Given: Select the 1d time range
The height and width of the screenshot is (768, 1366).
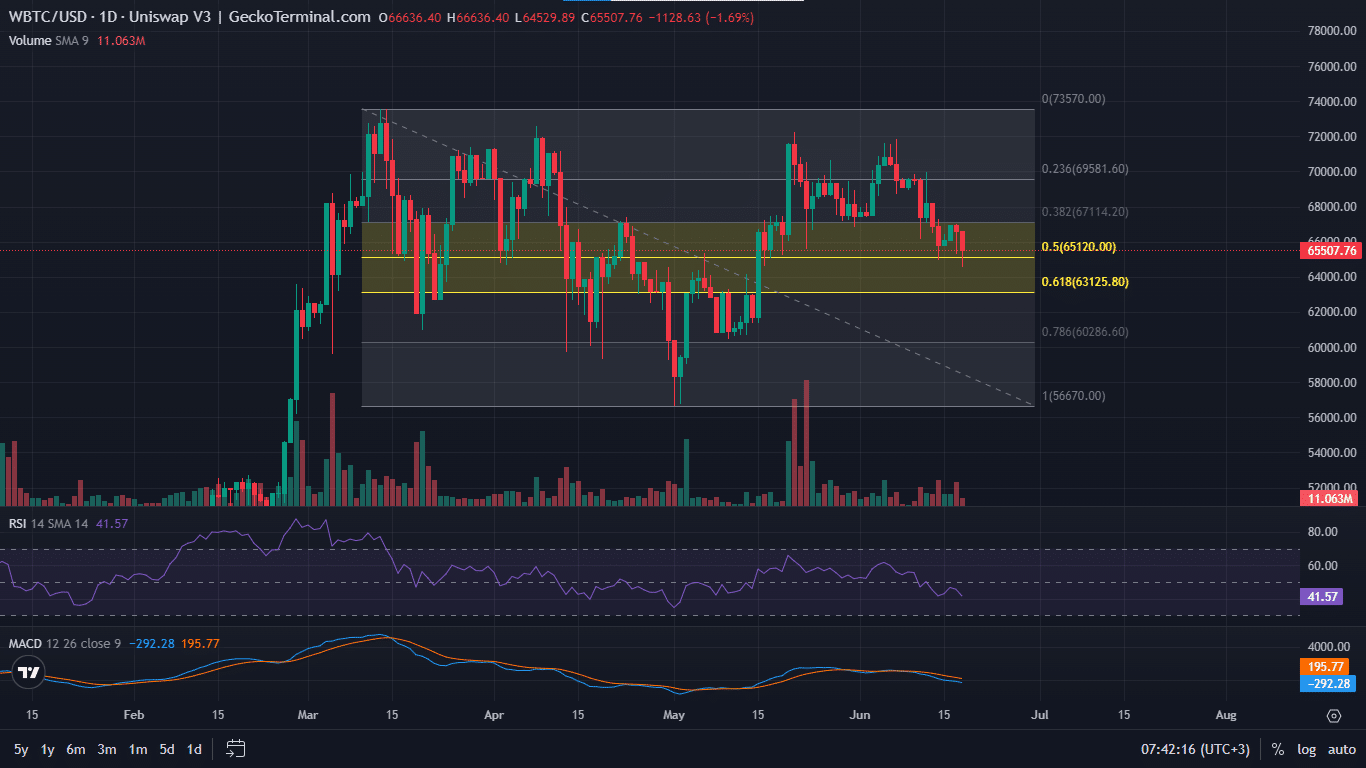Looking at the screenshot, I should (x=194, y=749).
